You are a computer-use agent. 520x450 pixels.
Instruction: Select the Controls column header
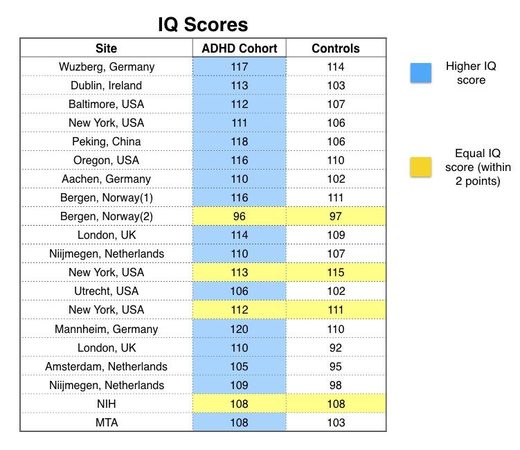336,48
